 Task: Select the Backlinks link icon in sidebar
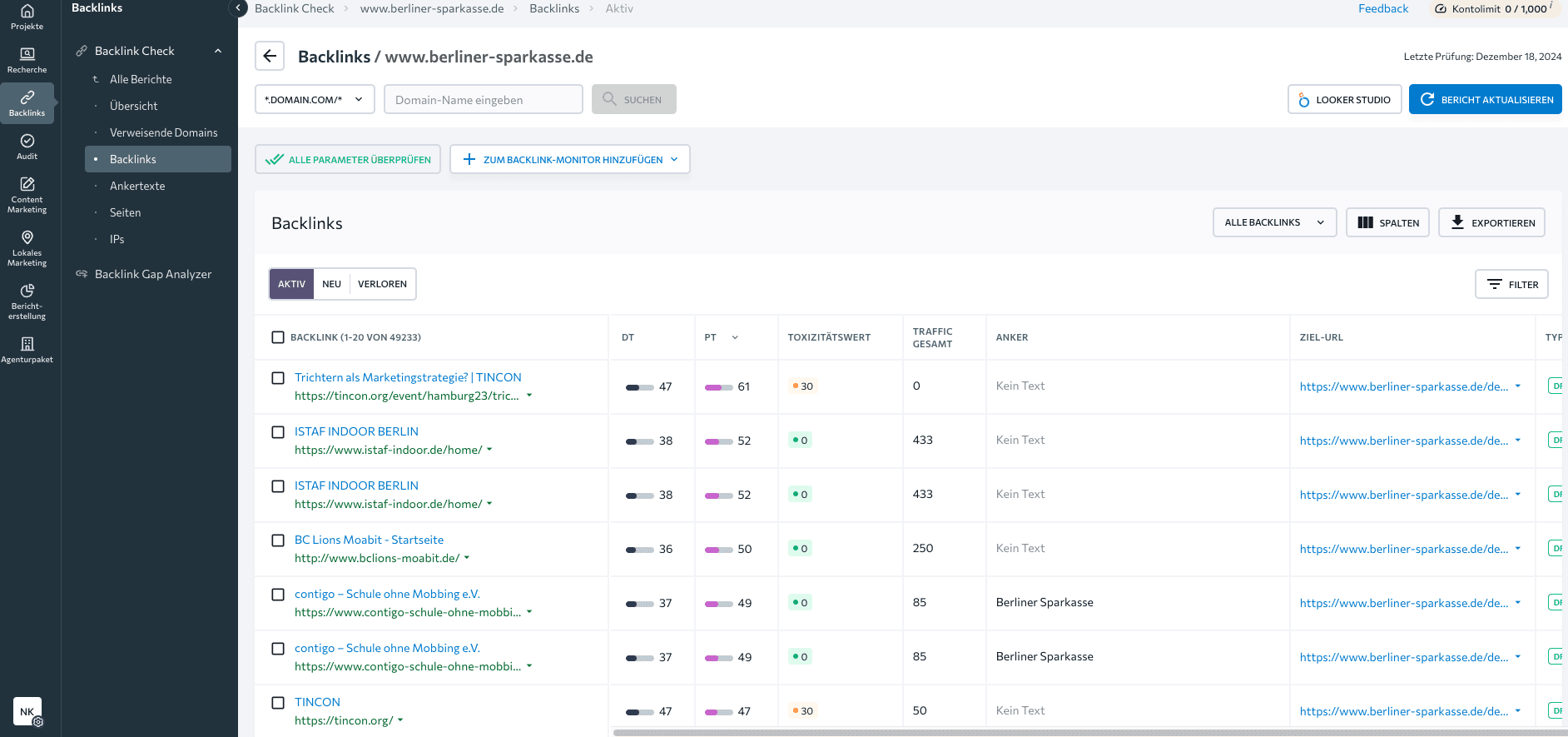pyautogui.click(x=27, y=97)
